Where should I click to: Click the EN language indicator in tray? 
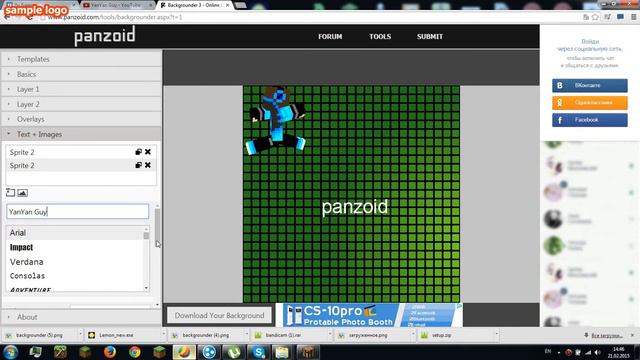pyautogui.click(x=548, y=351)
